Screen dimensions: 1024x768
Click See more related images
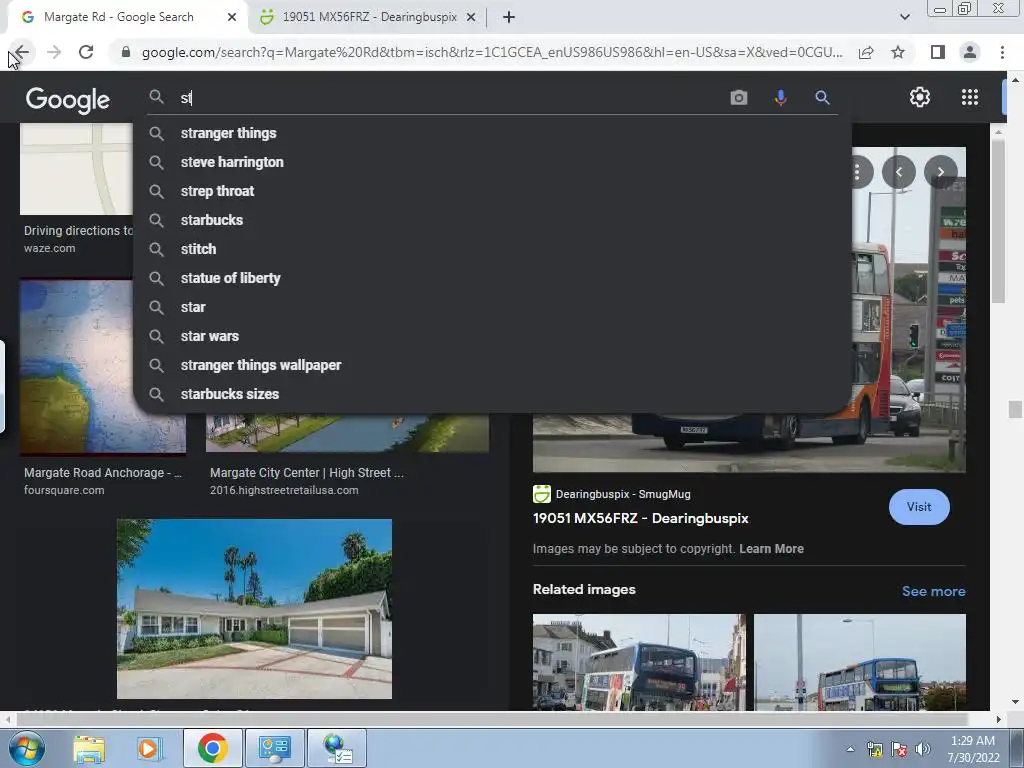(x=933, y=591)
